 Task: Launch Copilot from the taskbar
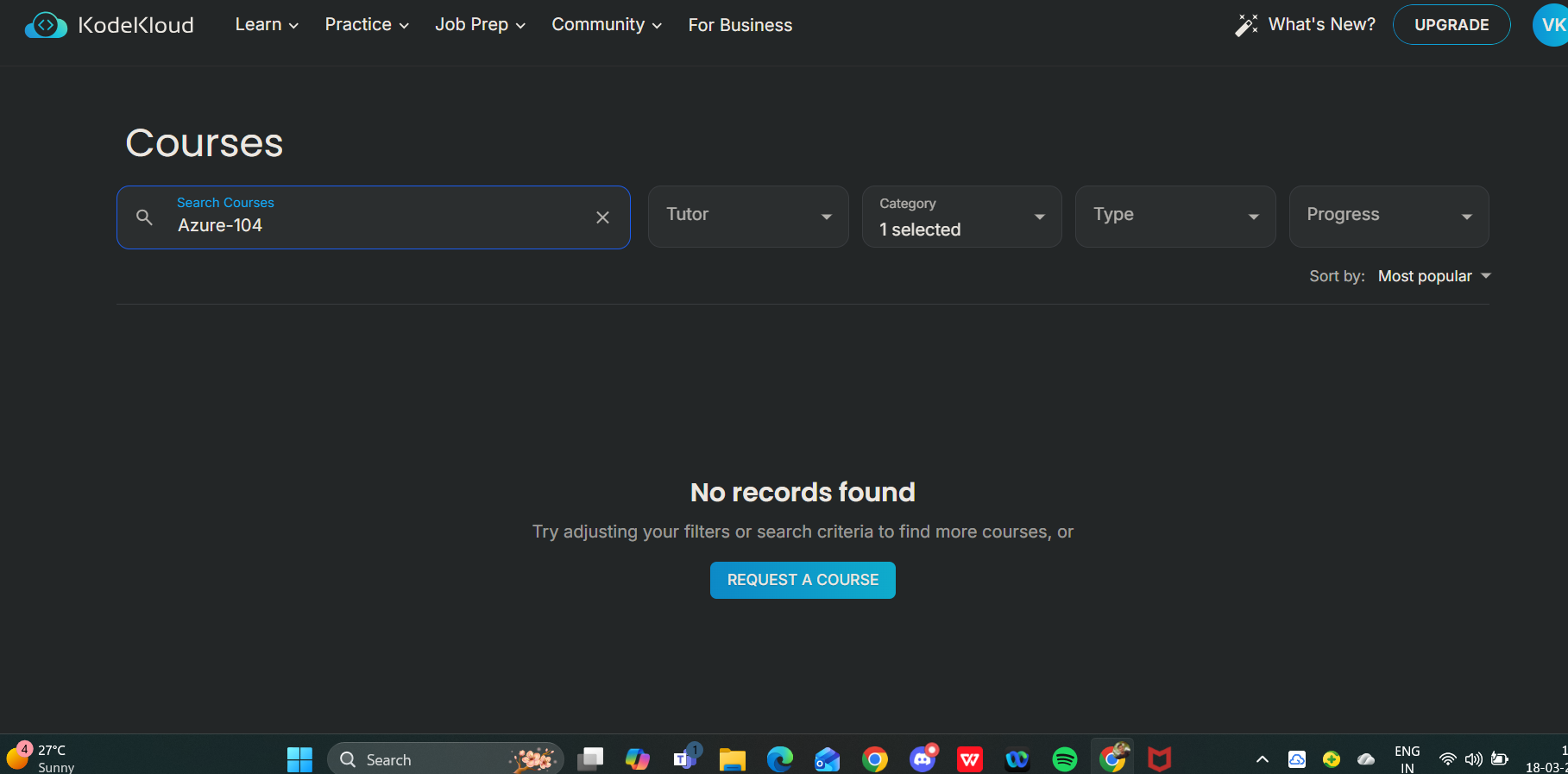[x=638, y=759]
